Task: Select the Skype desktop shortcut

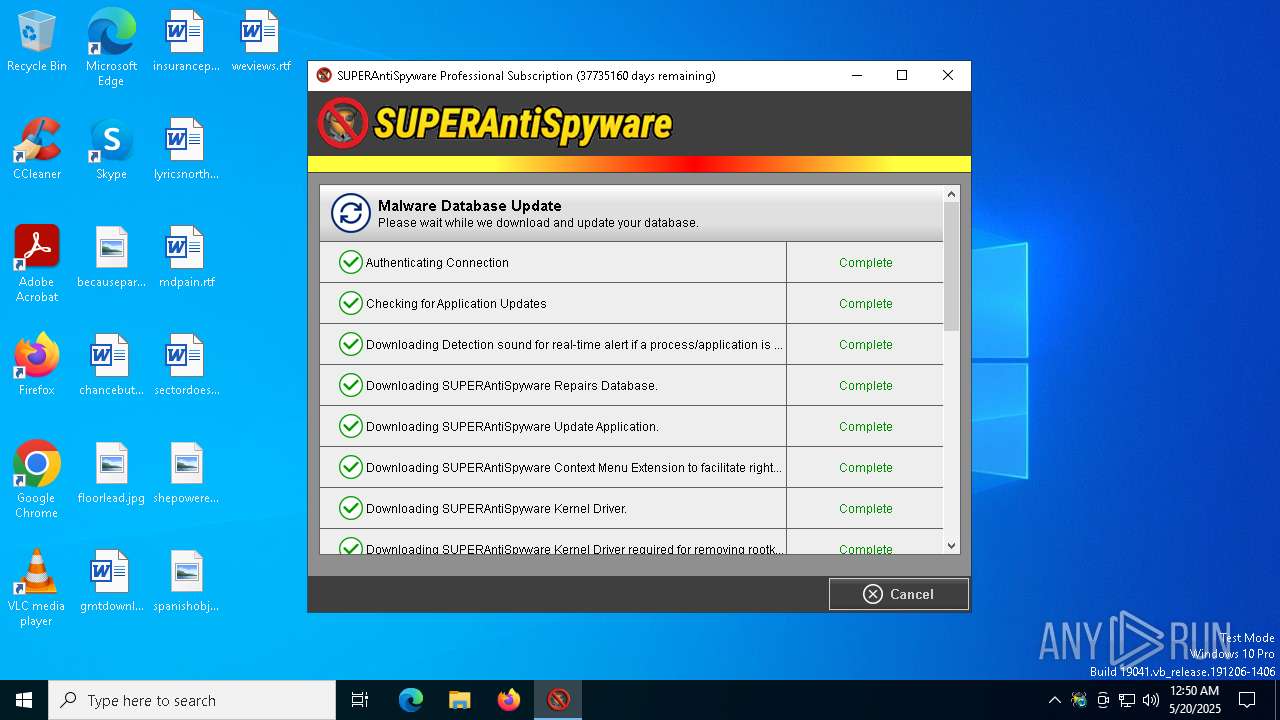Action: (x=111, y=149)
